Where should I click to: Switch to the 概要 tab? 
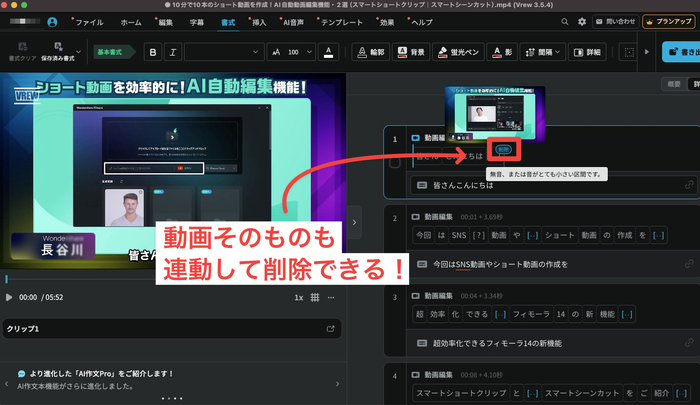[674, 84]
